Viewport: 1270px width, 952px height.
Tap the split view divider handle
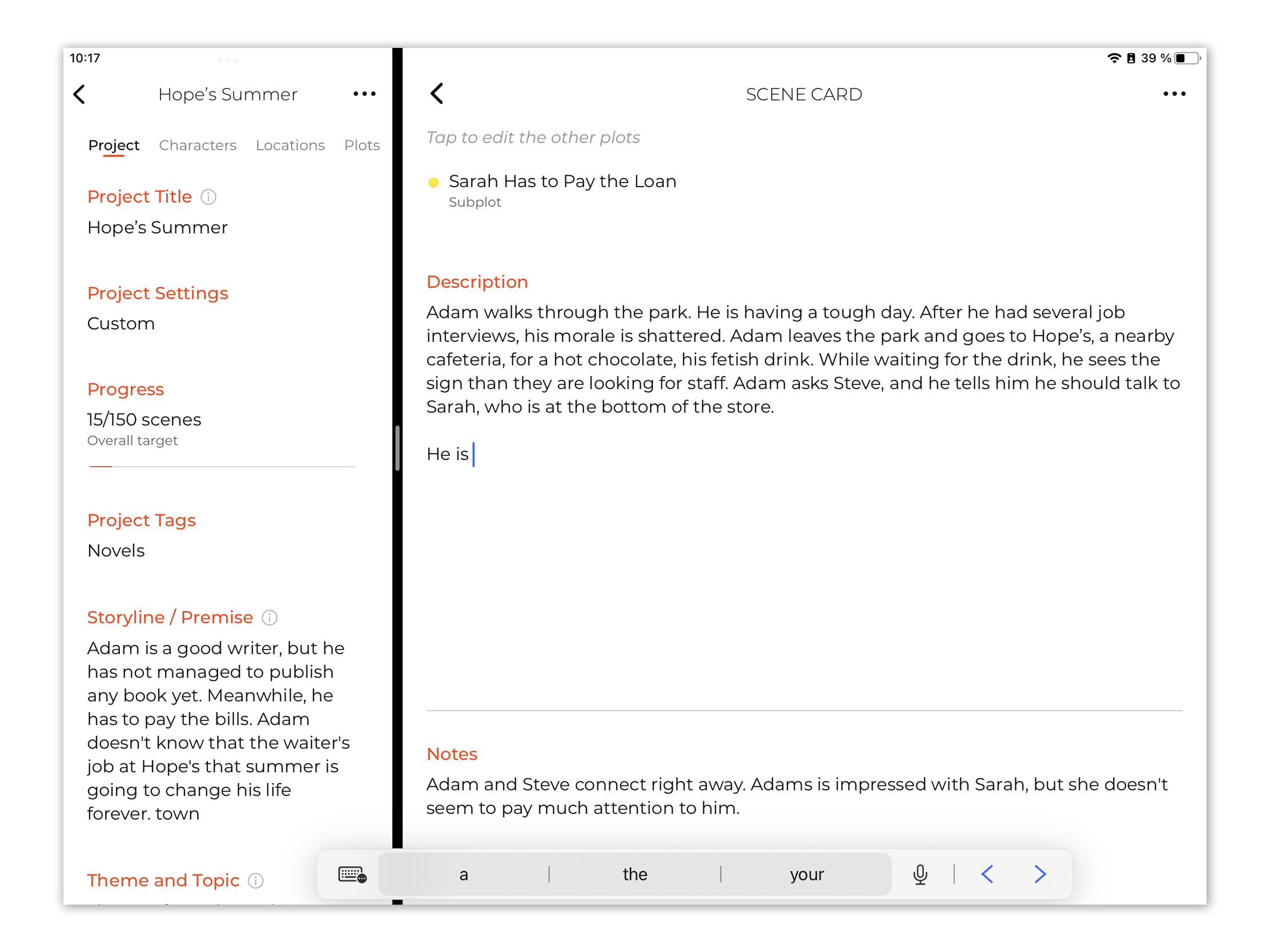(x=397, y=448)
